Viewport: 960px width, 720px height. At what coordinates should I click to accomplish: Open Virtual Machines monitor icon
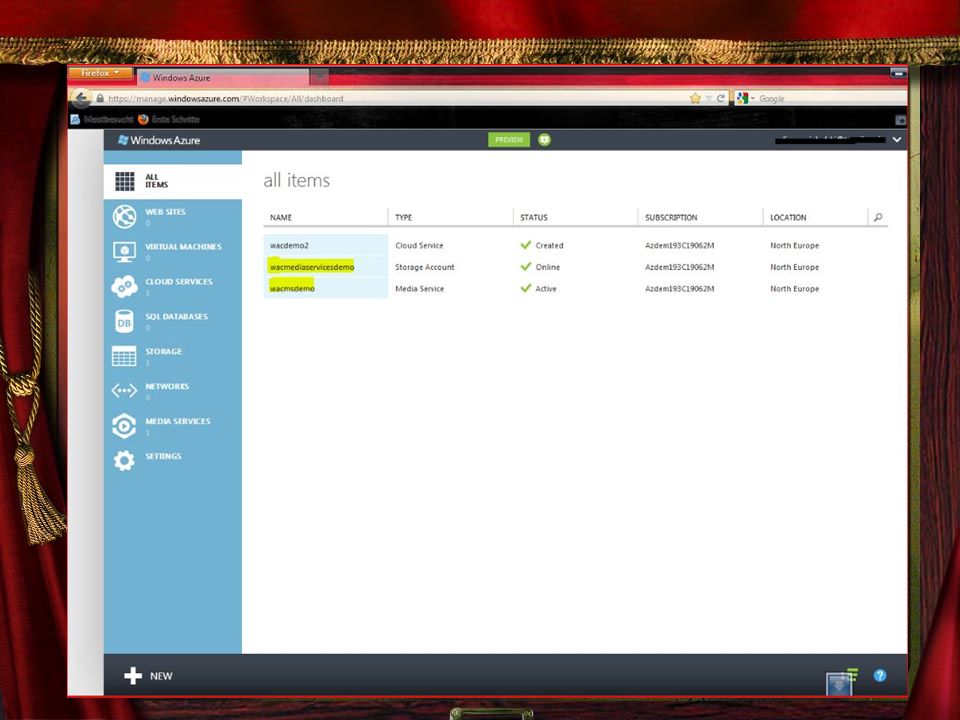[124, 252]
